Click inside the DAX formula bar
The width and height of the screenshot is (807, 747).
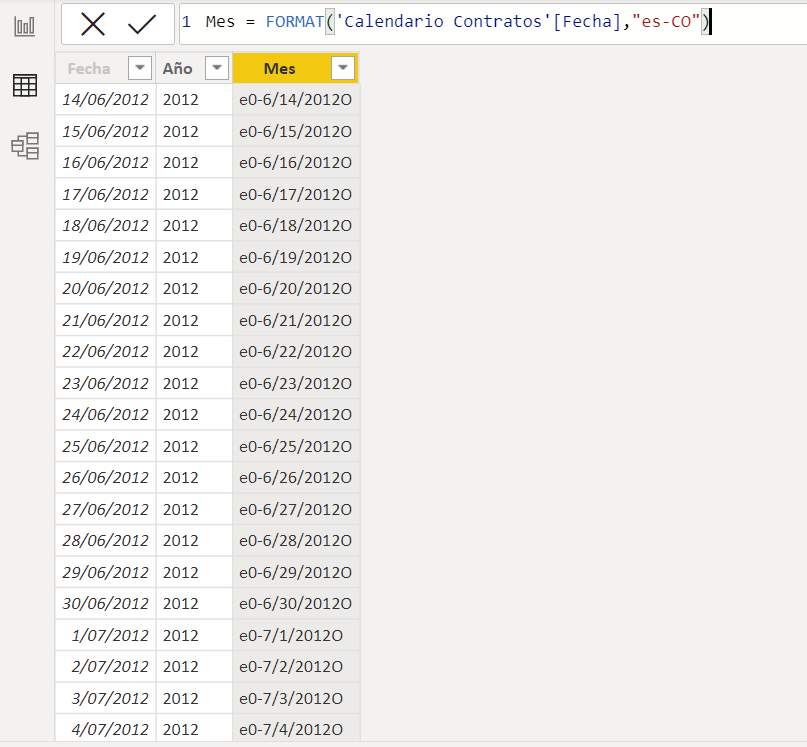(493, 23)
